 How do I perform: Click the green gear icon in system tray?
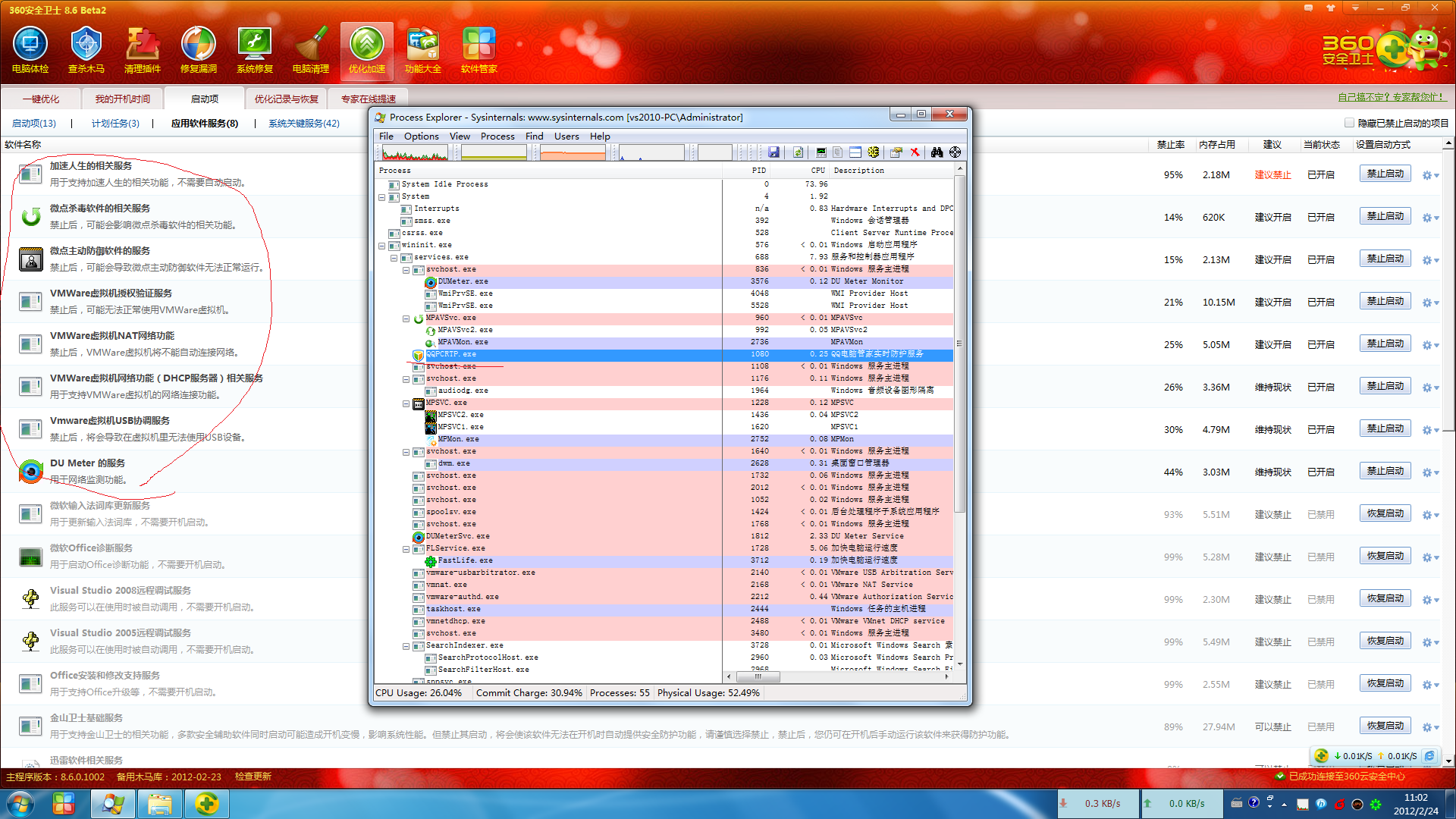pos(1375,804)
